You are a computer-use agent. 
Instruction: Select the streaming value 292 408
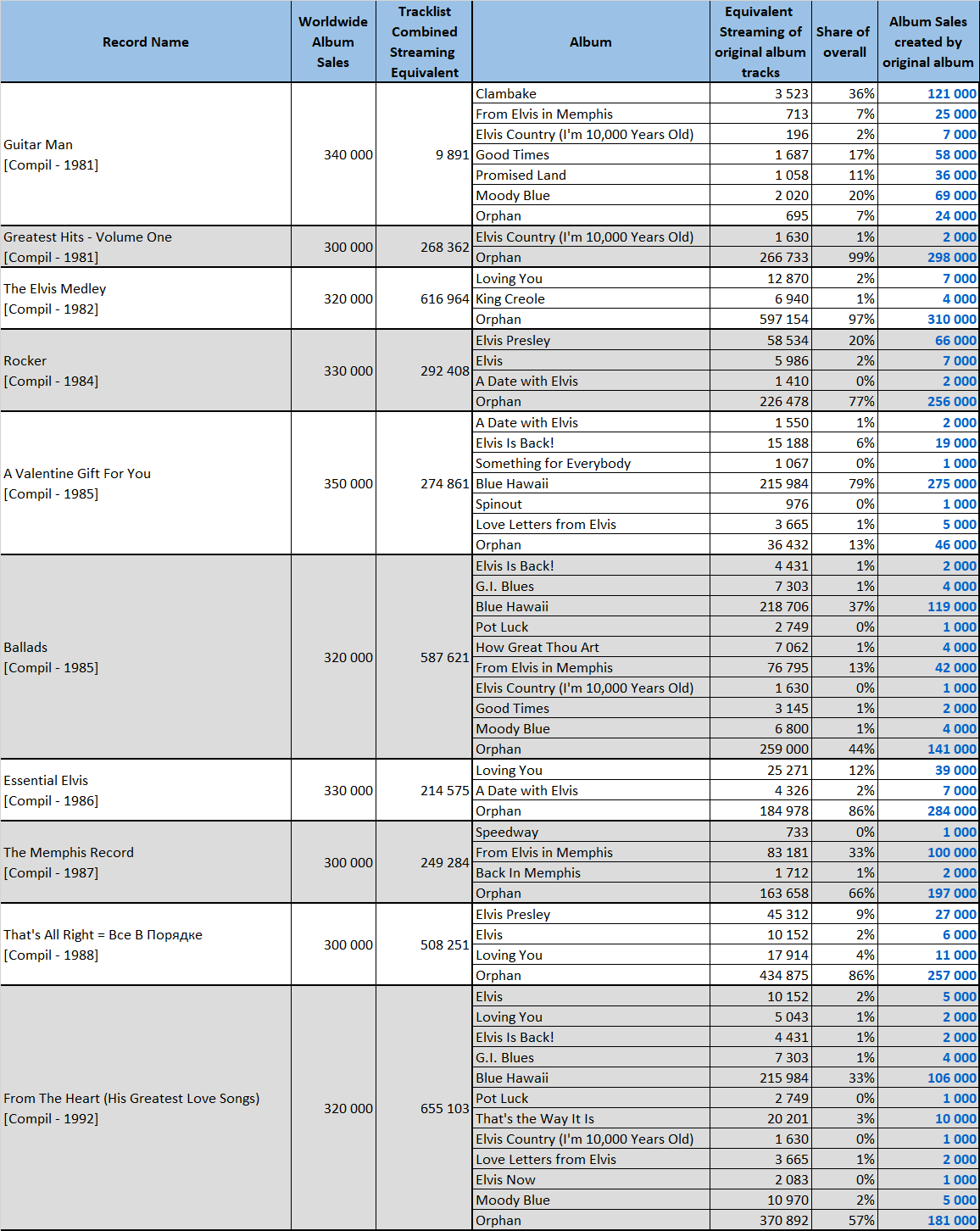tap(424, 370)
